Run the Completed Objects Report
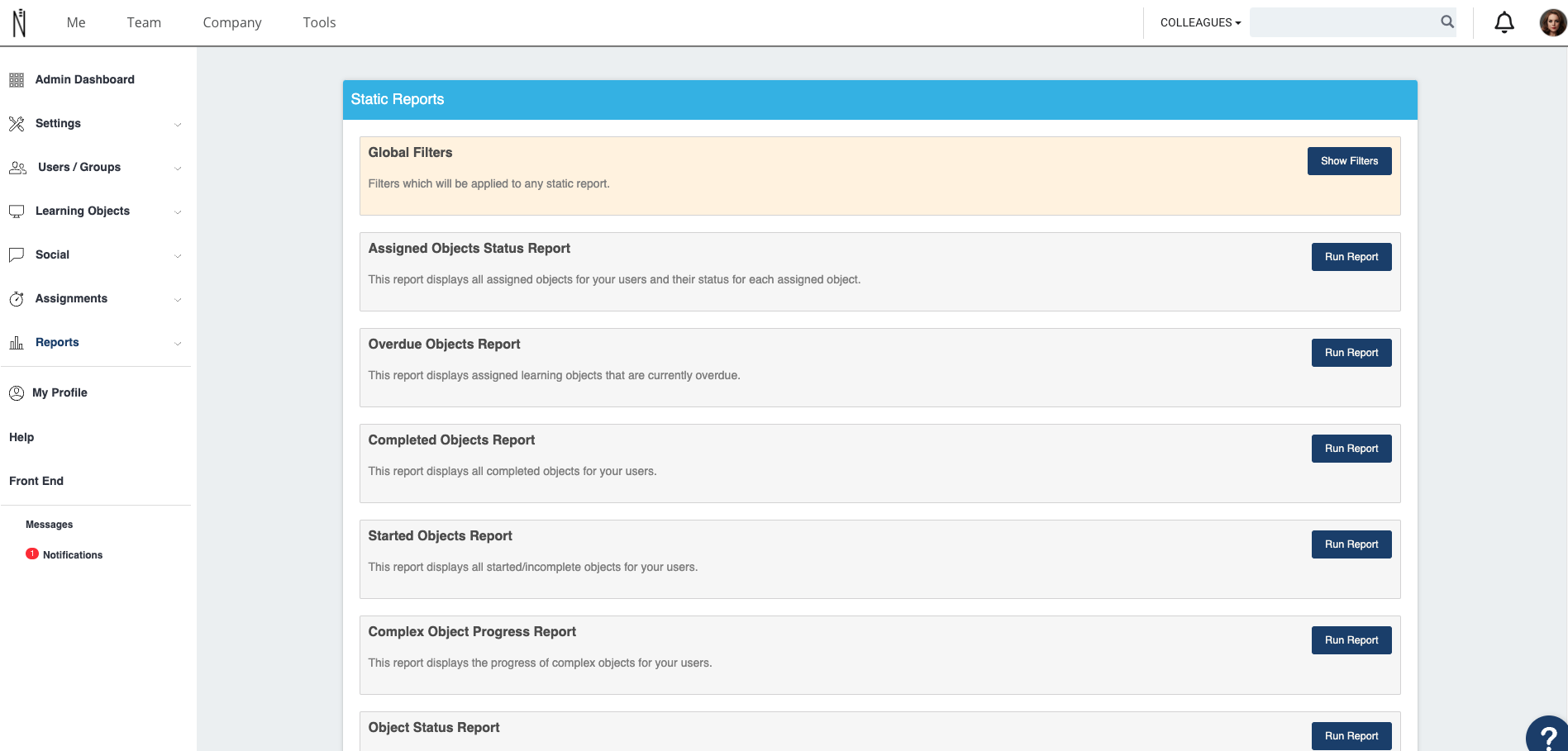The height and width of the screenshot is (751, 1568). 1351,449
